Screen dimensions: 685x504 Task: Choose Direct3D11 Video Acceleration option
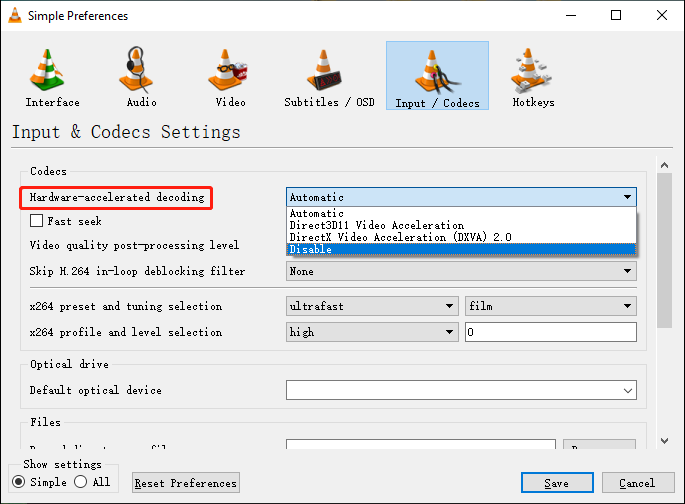pos(461,225)
